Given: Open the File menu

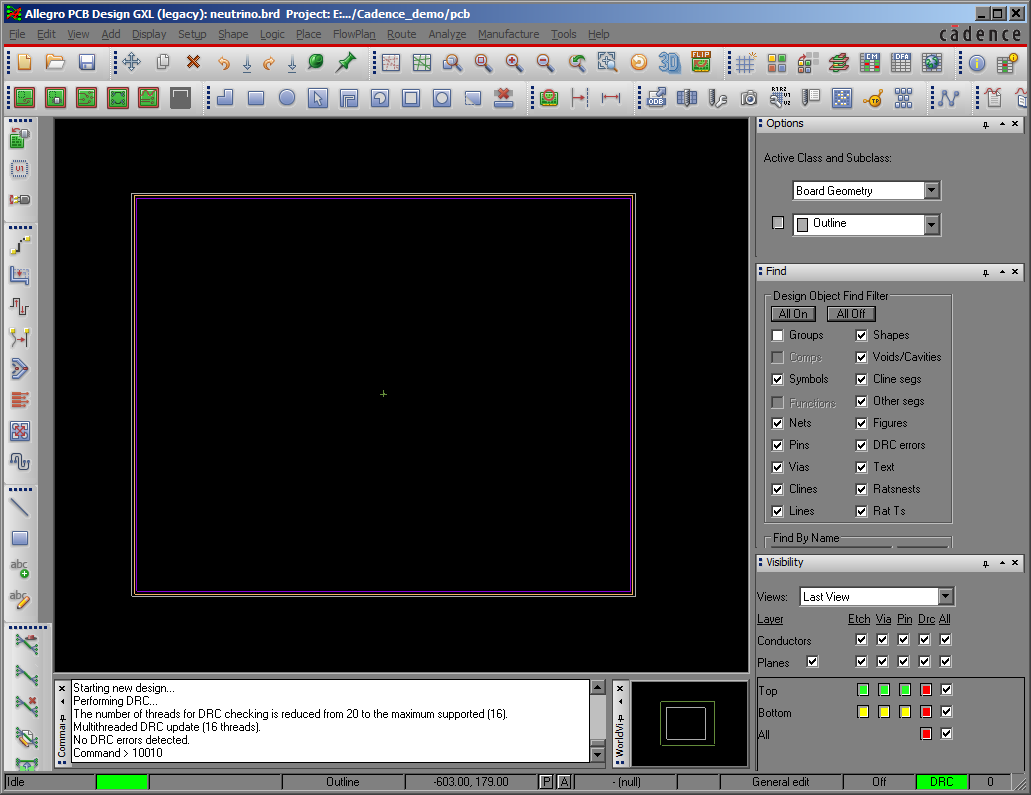Looking at the screenshot, I should click(x=17, y=34).
